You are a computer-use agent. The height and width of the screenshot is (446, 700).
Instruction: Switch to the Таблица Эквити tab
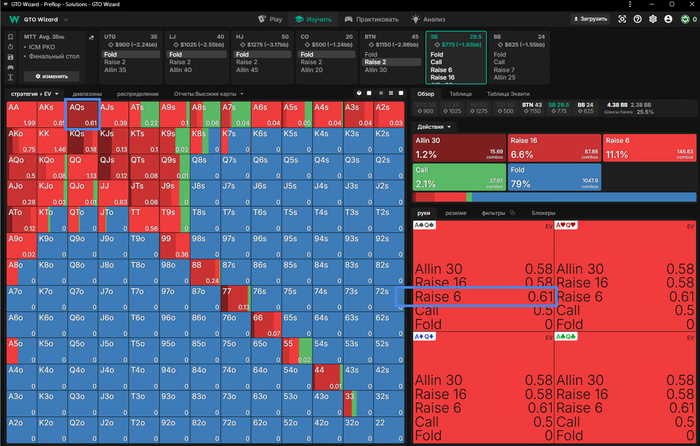[x=508, y=94]
